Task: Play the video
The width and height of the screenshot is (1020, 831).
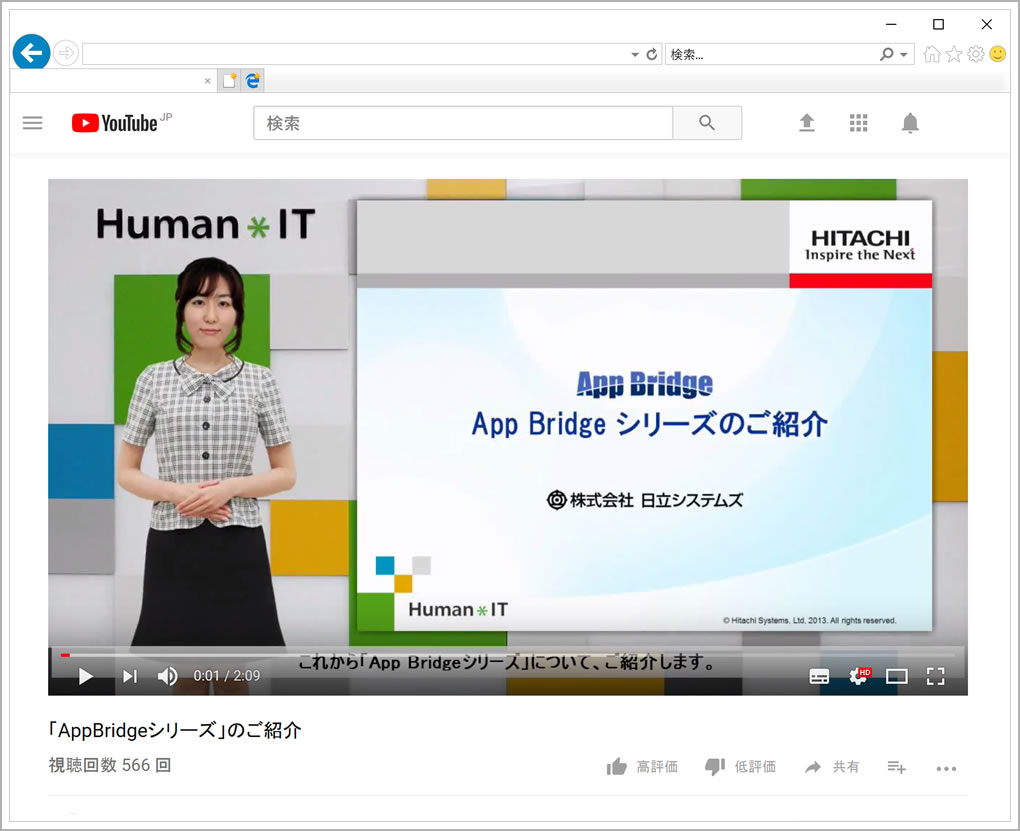Action: coord(85,676)
